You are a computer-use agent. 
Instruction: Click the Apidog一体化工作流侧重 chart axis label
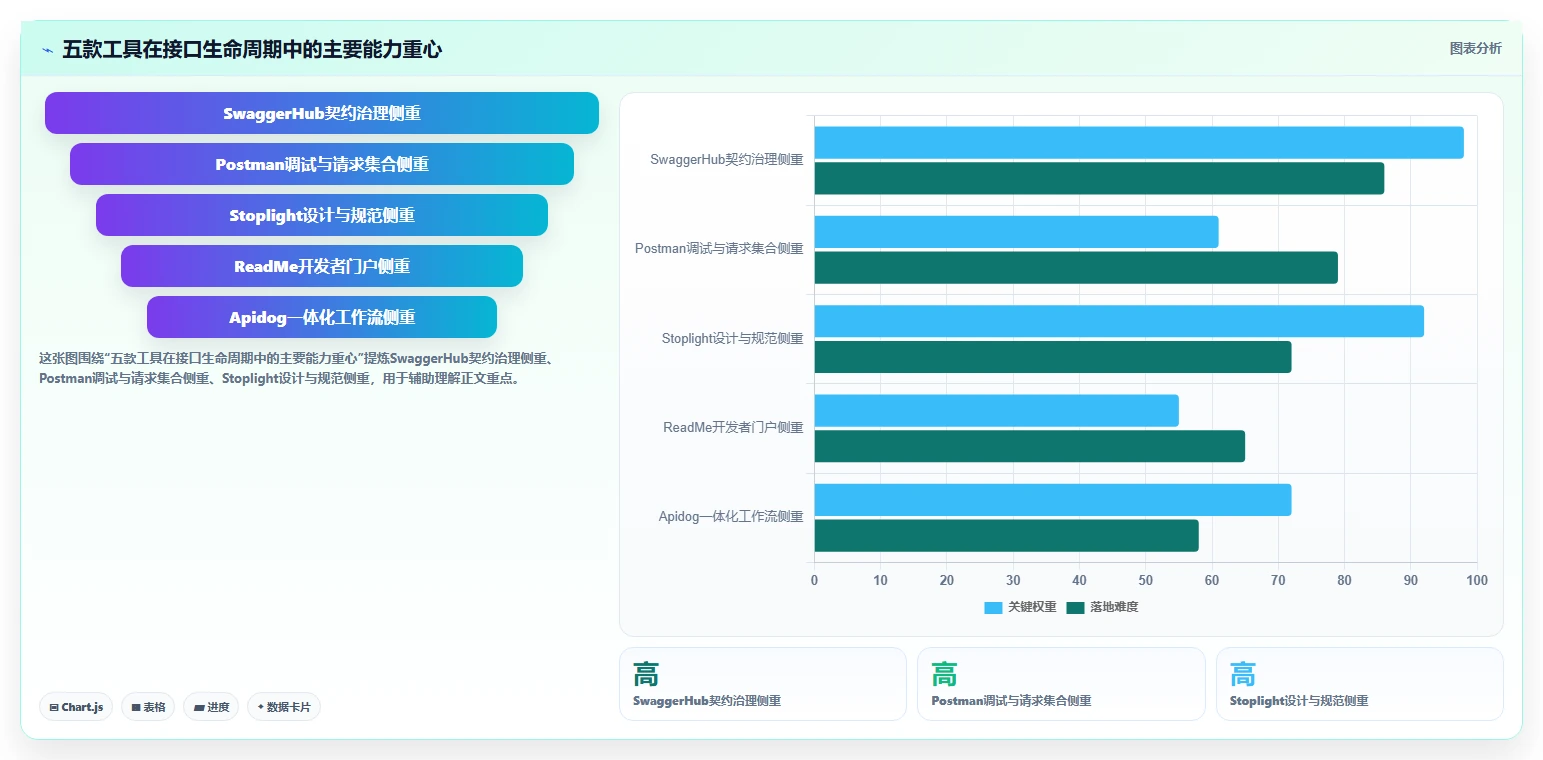(730, 517)
